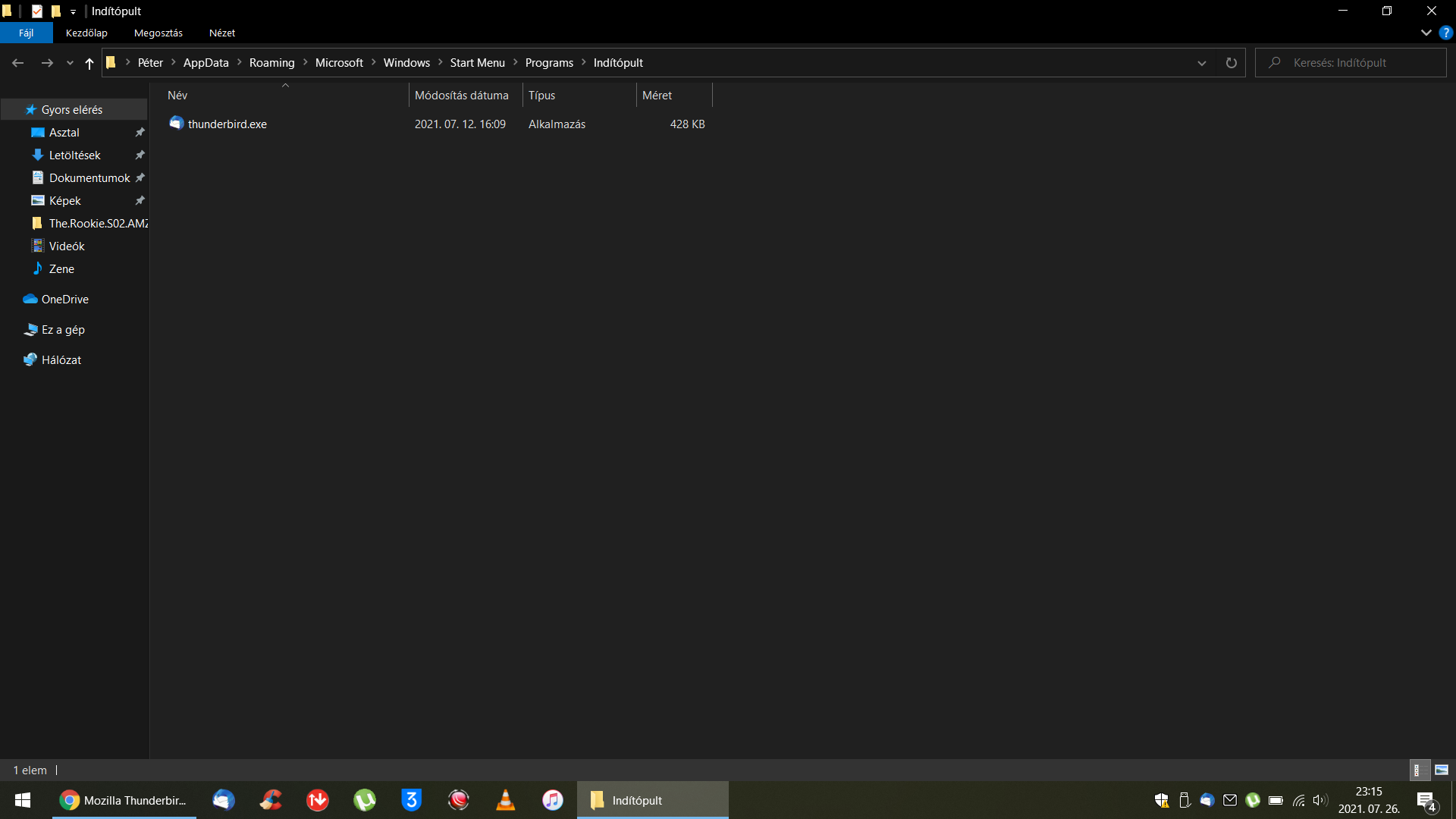Switch to the Kezdőlap ribbon tab

coord(86,33)
